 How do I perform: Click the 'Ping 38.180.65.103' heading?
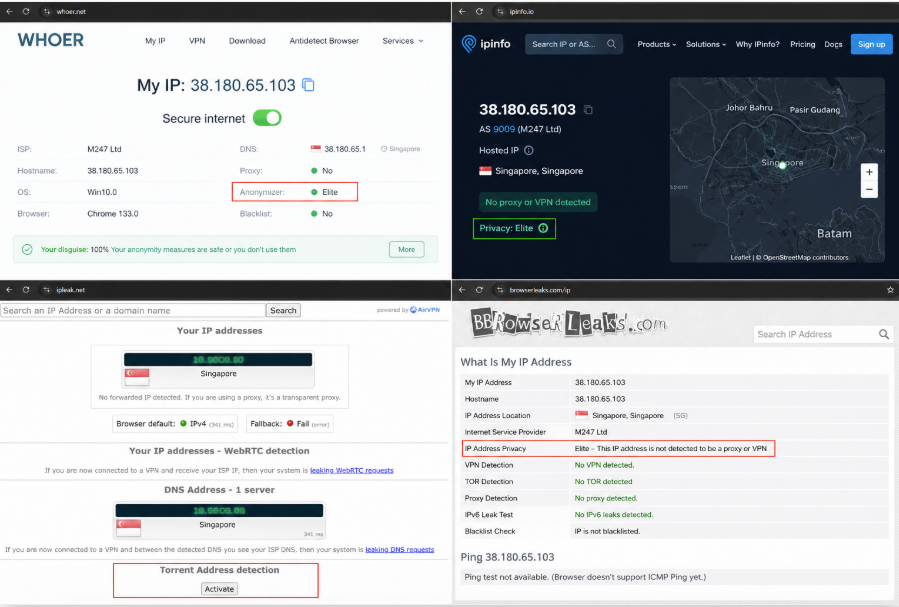click(507, 557)
